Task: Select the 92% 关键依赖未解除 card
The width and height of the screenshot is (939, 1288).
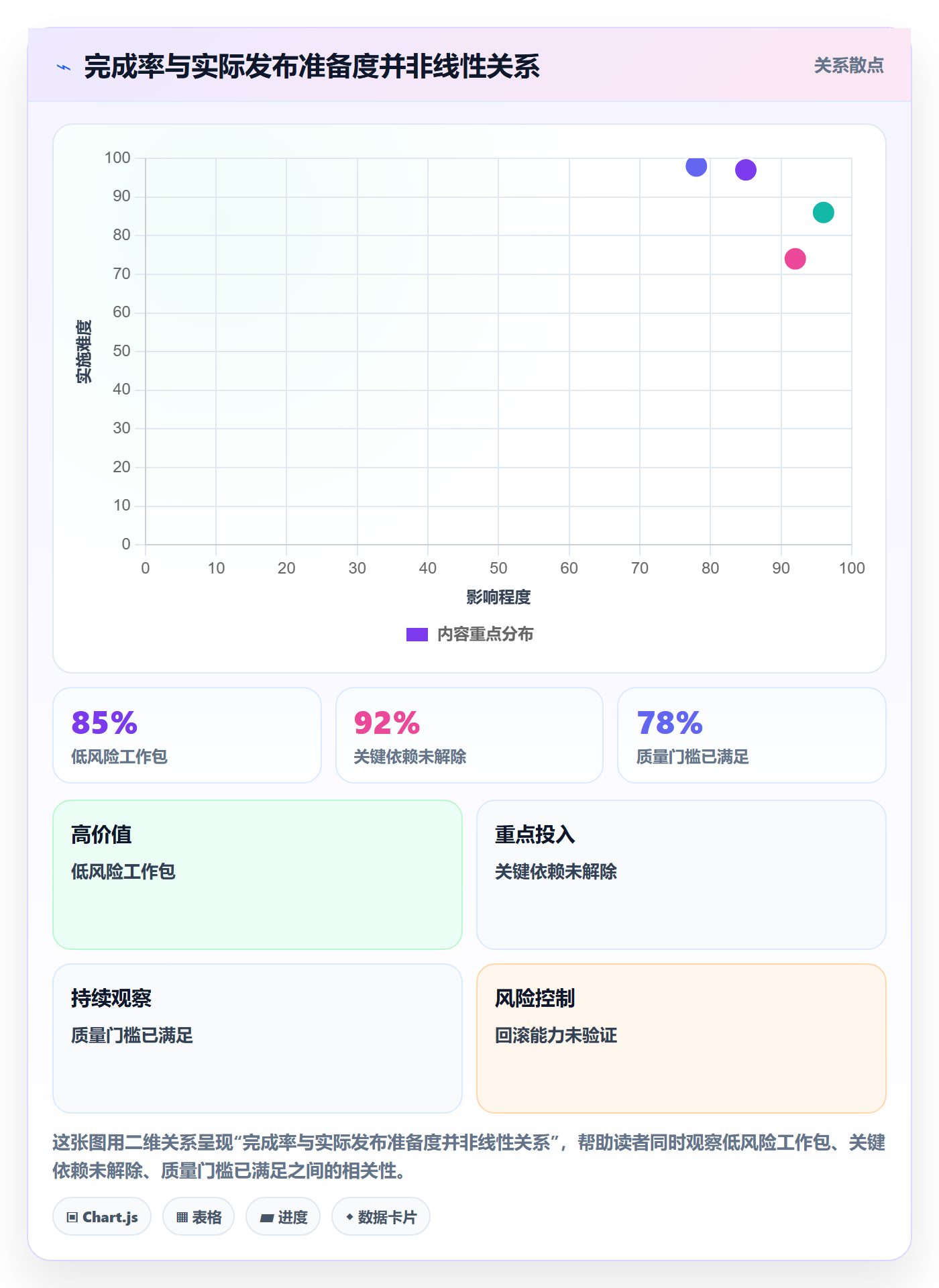Action: tap(469, 735)
